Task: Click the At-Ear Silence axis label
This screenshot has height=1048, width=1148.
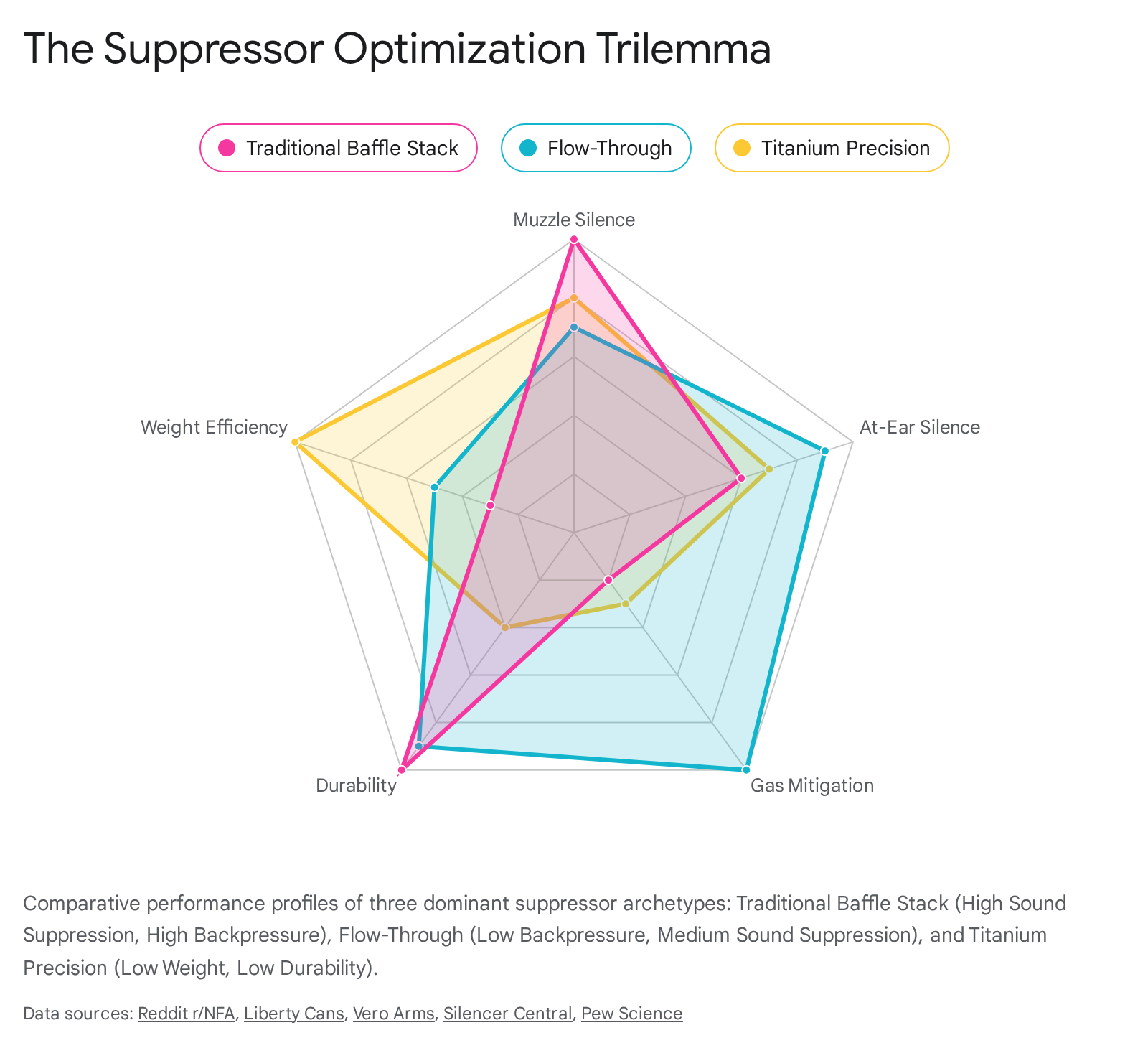Action: coord(919,427)
